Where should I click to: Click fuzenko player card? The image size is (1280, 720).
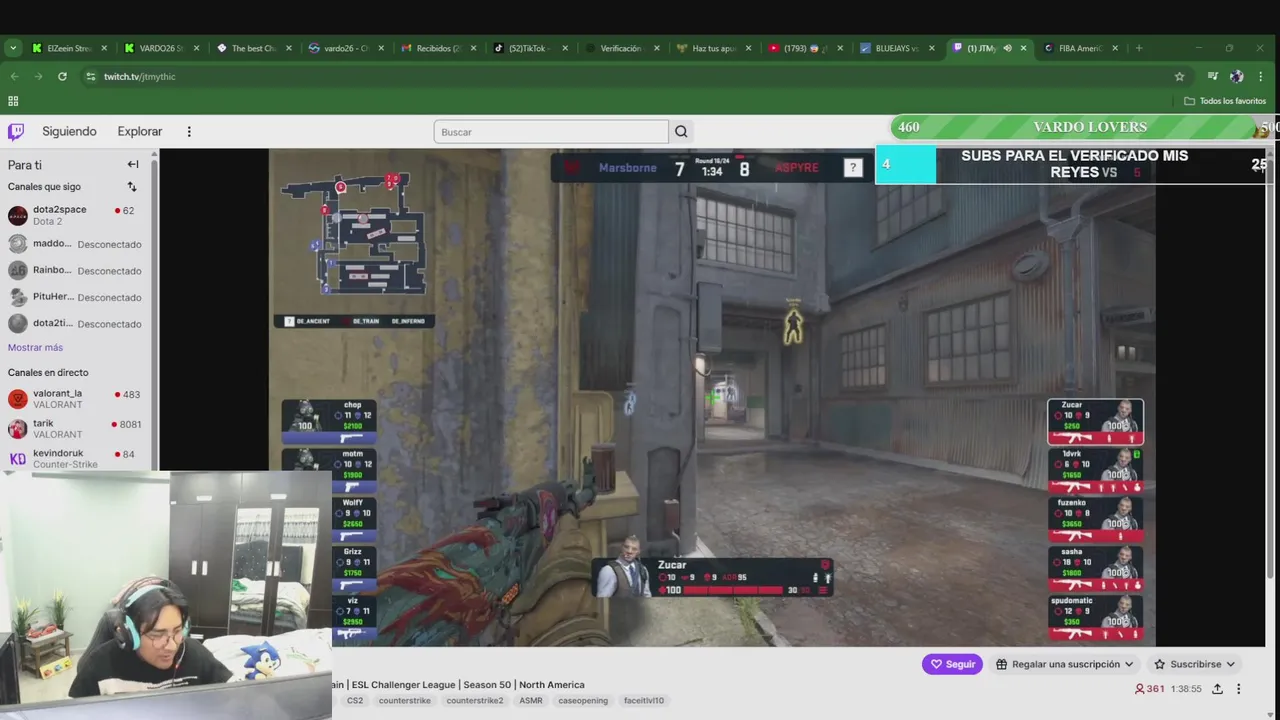tap(1095, 520)
